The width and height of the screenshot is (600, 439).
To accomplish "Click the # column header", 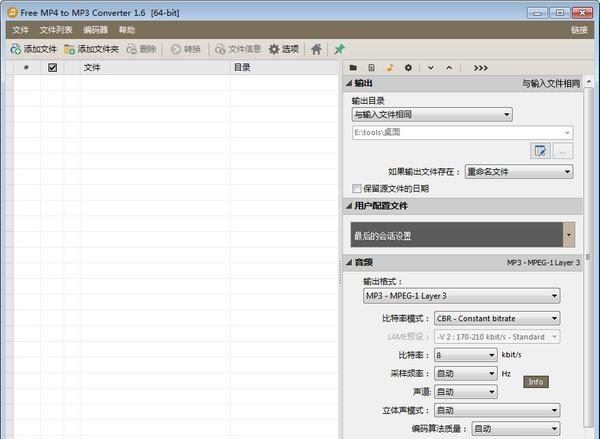I will [26, 68].
